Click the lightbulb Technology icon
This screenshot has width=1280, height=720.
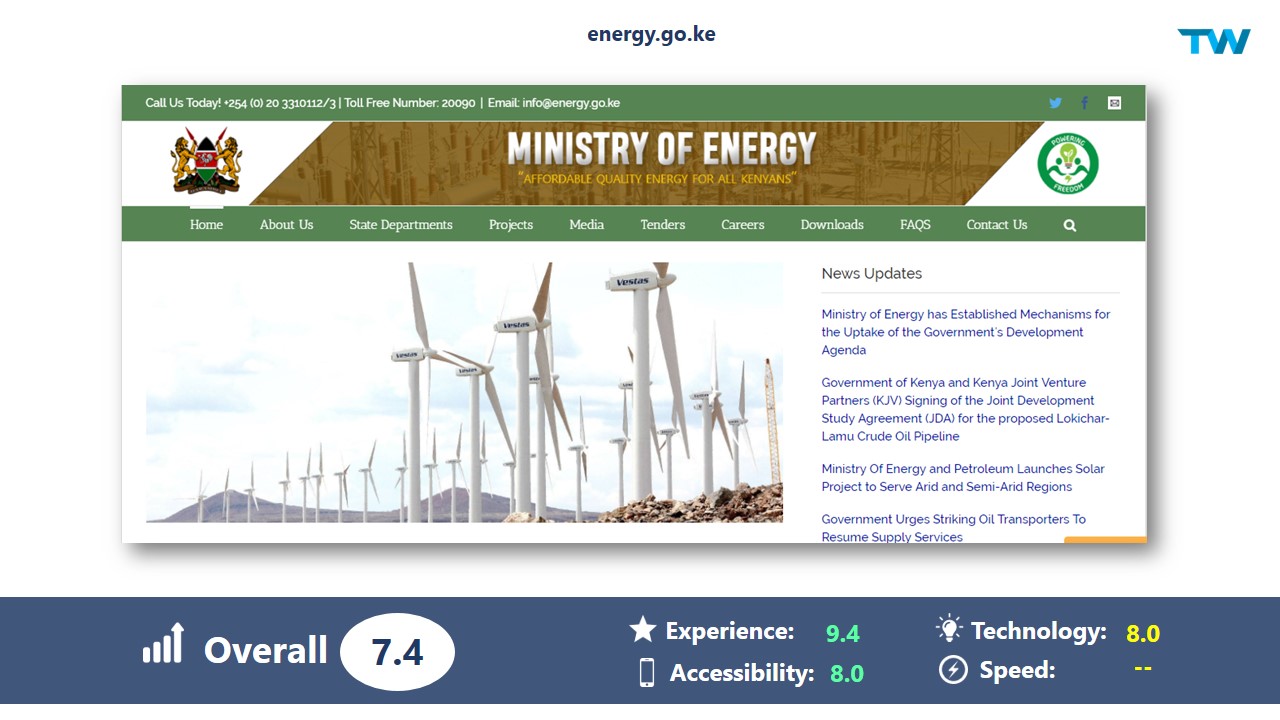(x=948, y=629)
